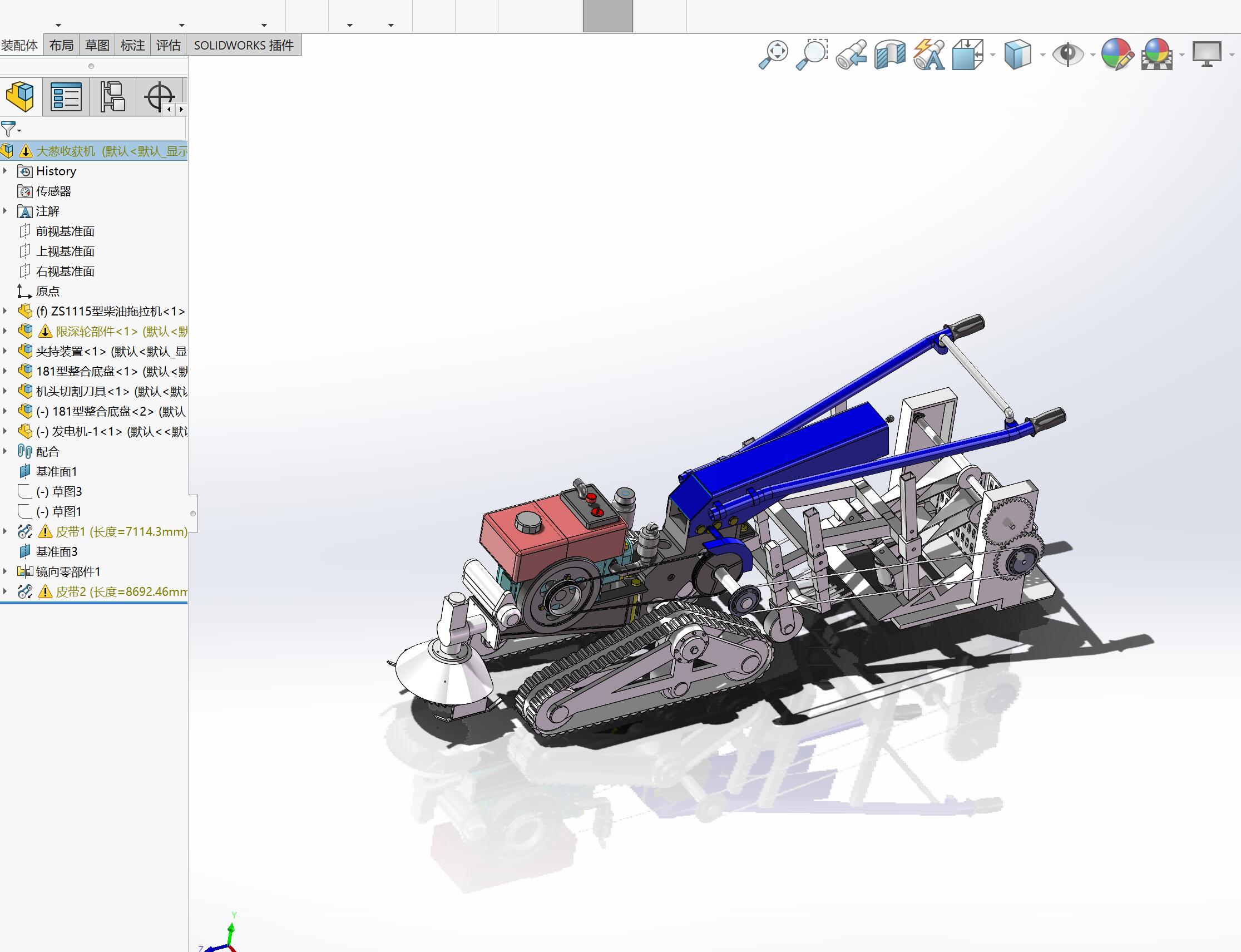Expand the 注解 annotations node
The width and height of the screenshot is (1241, 952).
pos(5,211)
